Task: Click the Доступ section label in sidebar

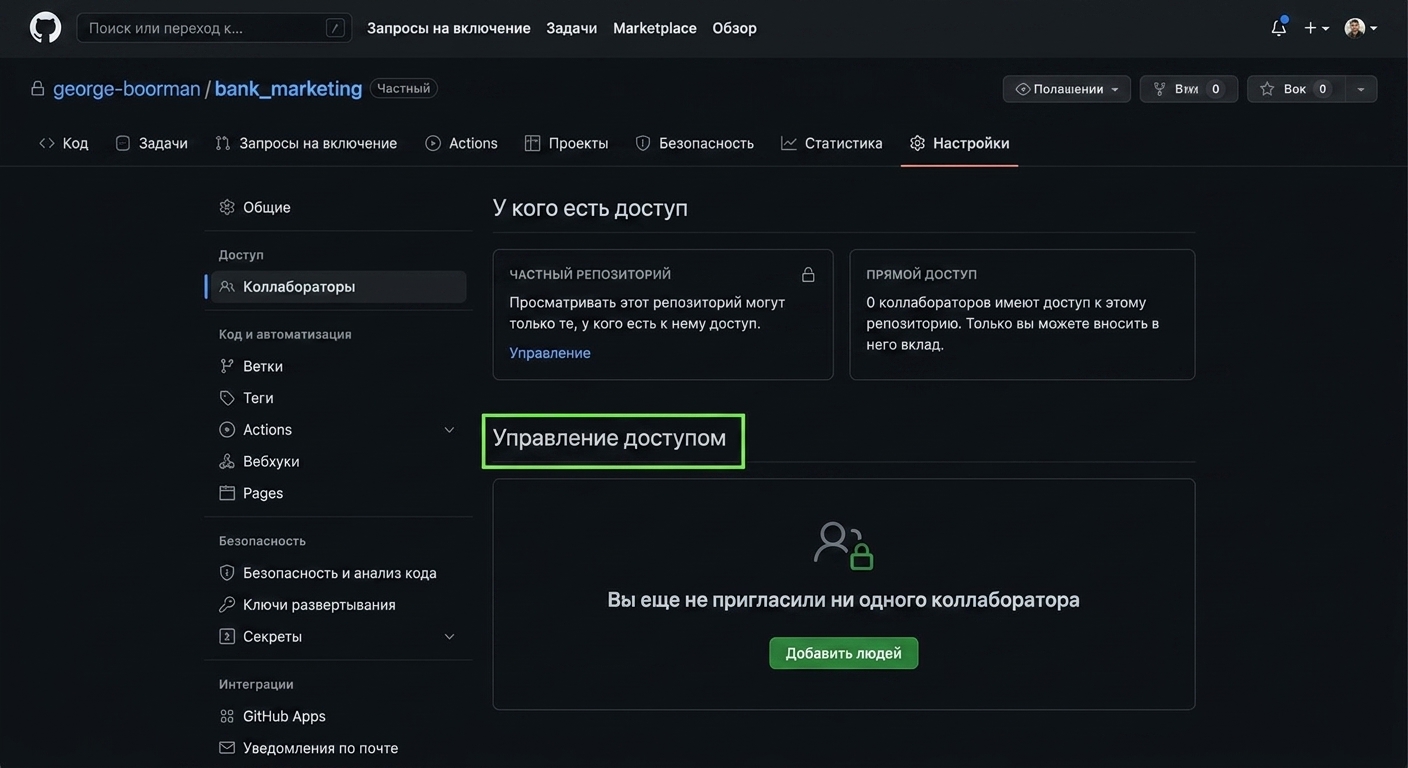Action: [241, 255]
